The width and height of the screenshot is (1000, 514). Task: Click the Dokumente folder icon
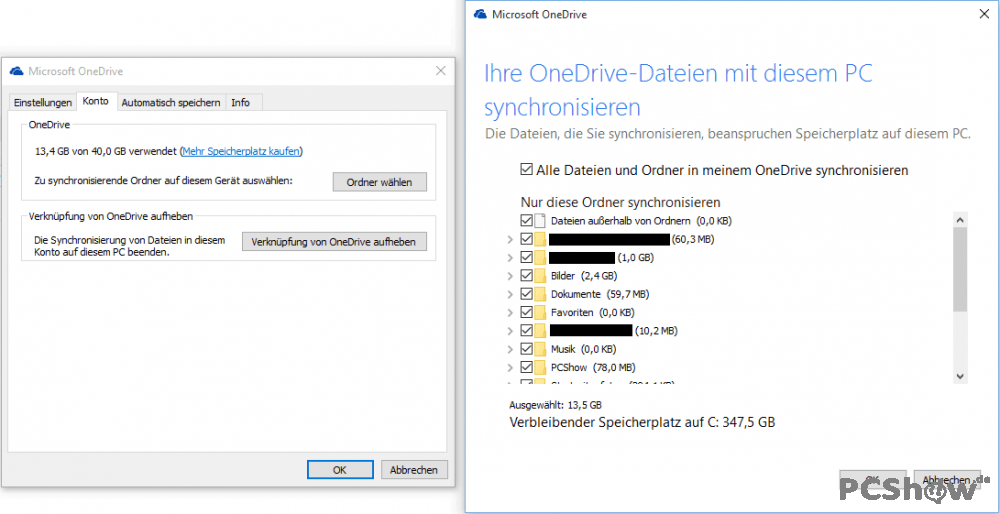coord(540,295)
